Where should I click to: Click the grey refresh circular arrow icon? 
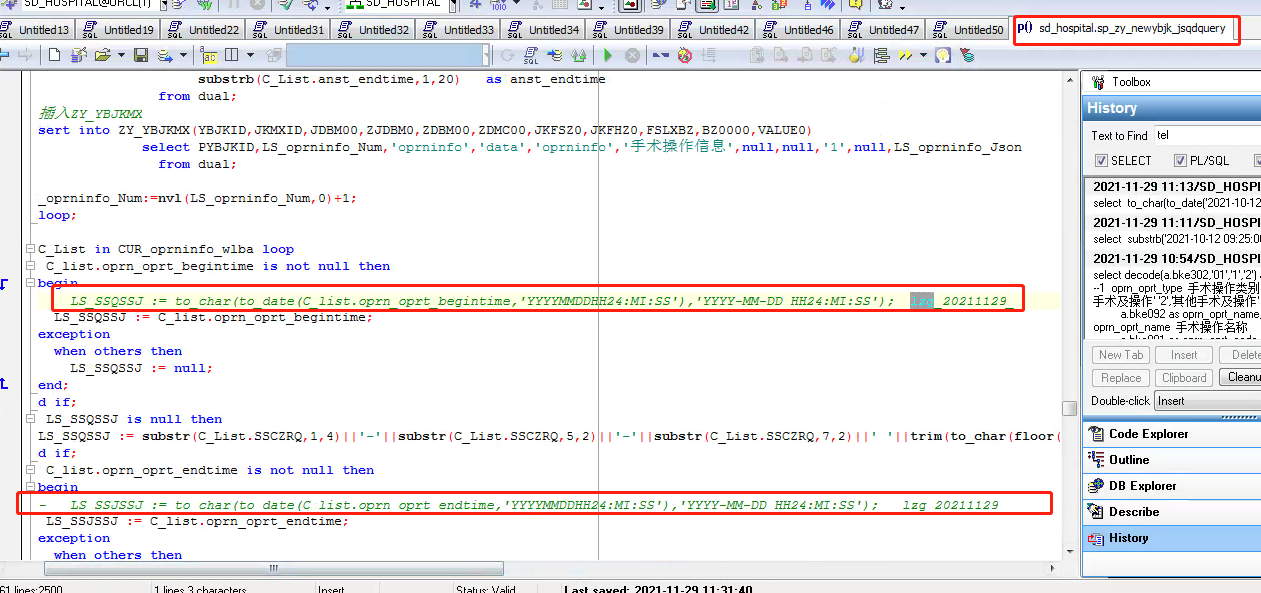coord(507,55)
